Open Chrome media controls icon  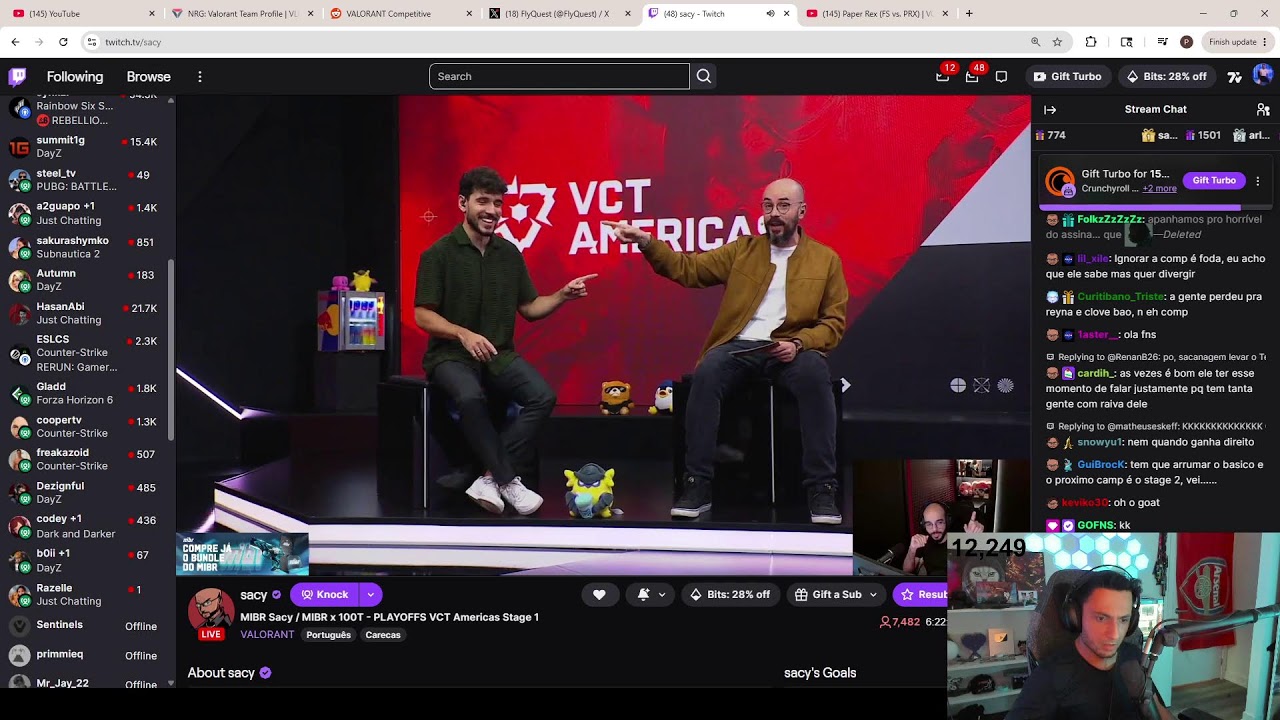(x=1162, y=42)
